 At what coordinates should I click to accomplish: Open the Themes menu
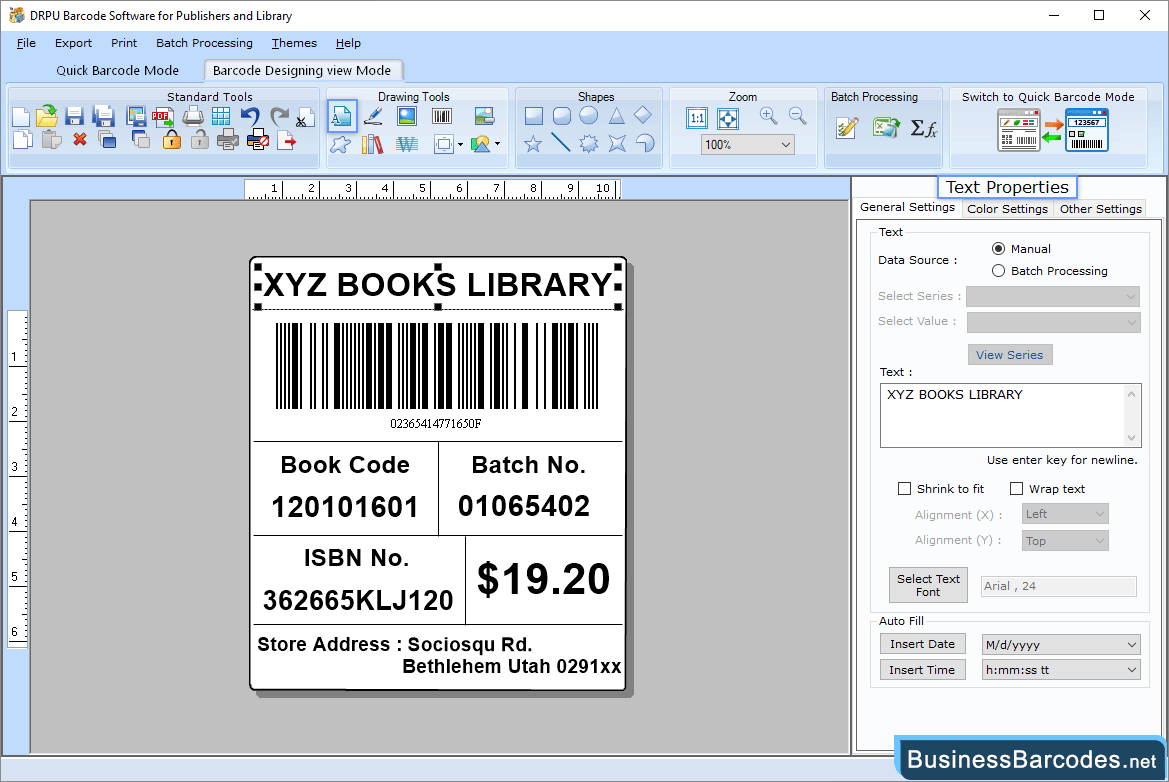pyautogui.click(x=294, y=43)
